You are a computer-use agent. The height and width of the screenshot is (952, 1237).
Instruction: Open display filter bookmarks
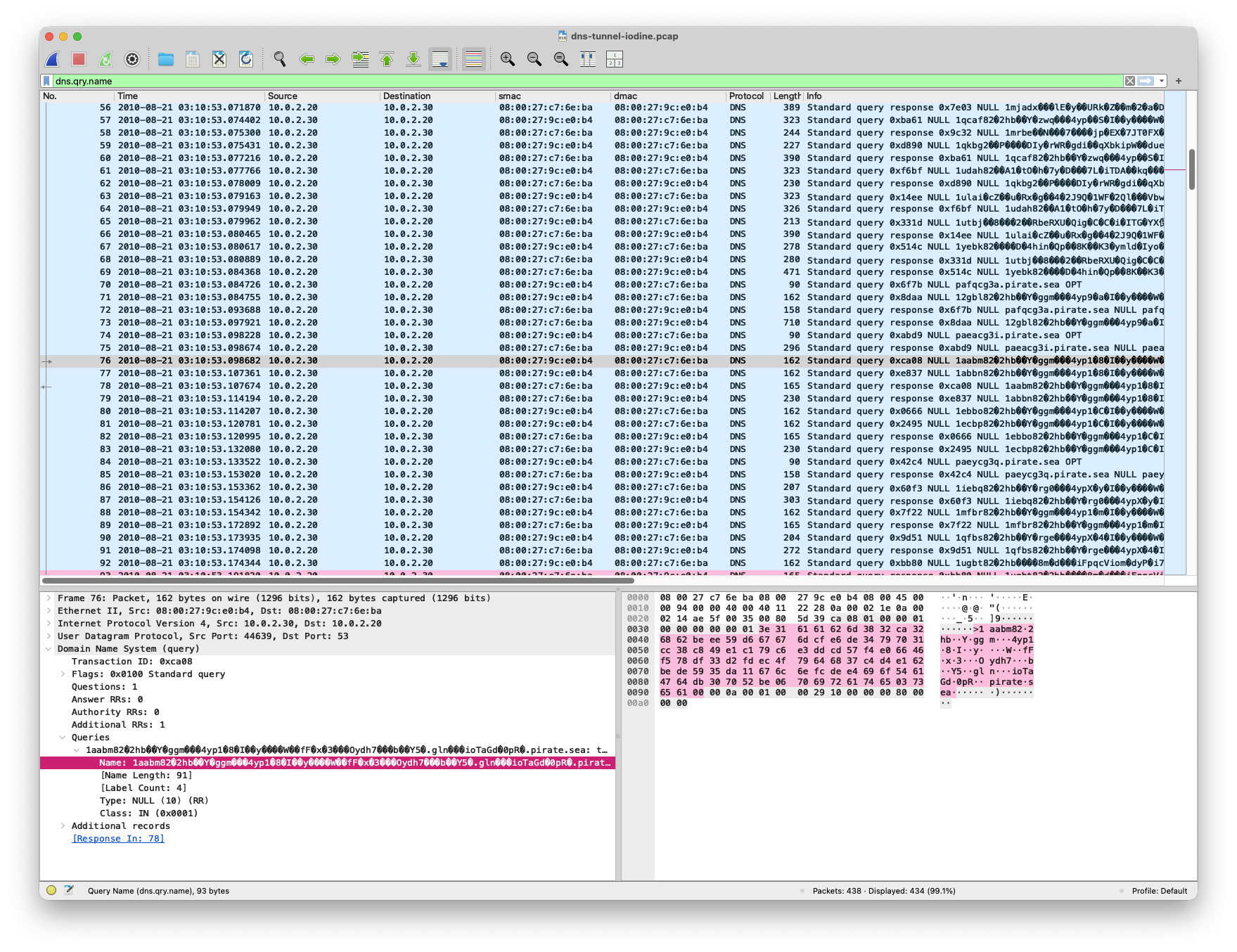coord(46,81)
